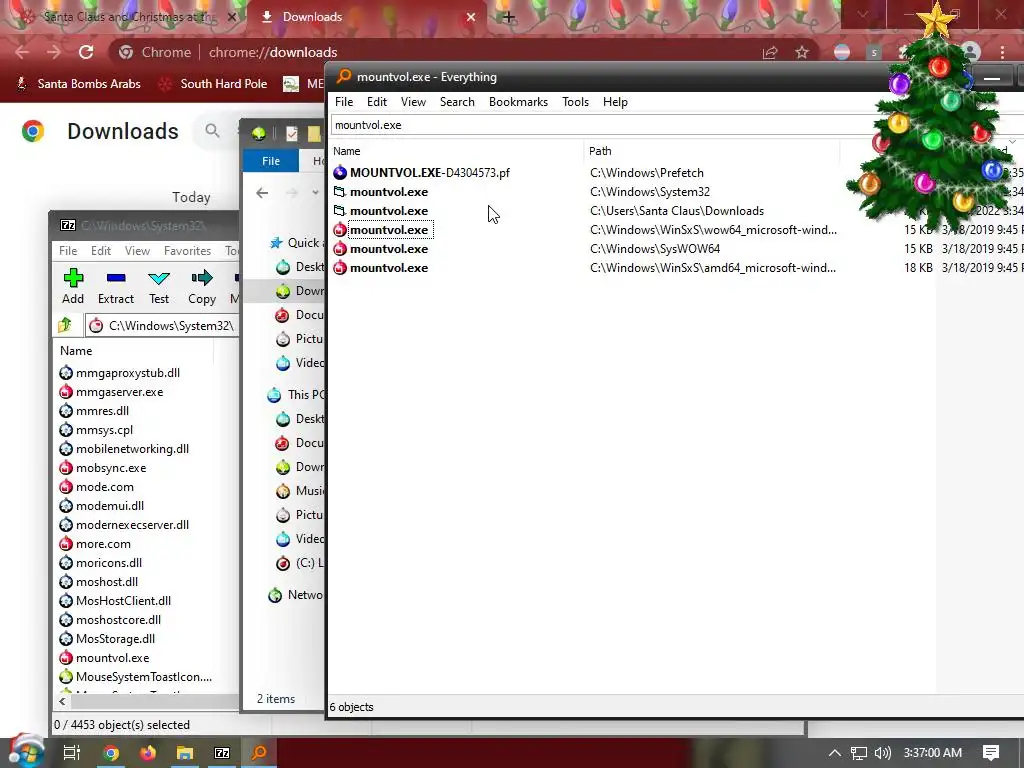Open Edit menu in Everything
The height and width of the screenshot is (768, 1024).
(377, 102)
